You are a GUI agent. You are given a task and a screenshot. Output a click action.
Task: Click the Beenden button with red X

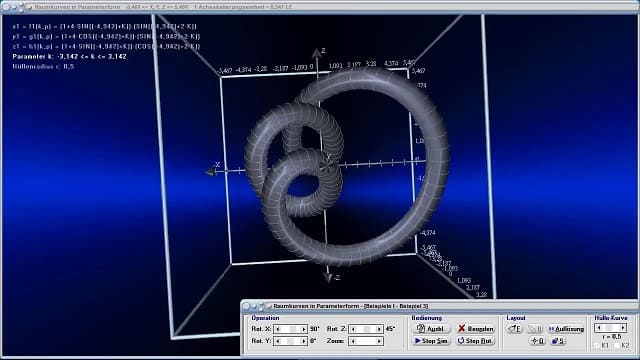click(475, 329)
